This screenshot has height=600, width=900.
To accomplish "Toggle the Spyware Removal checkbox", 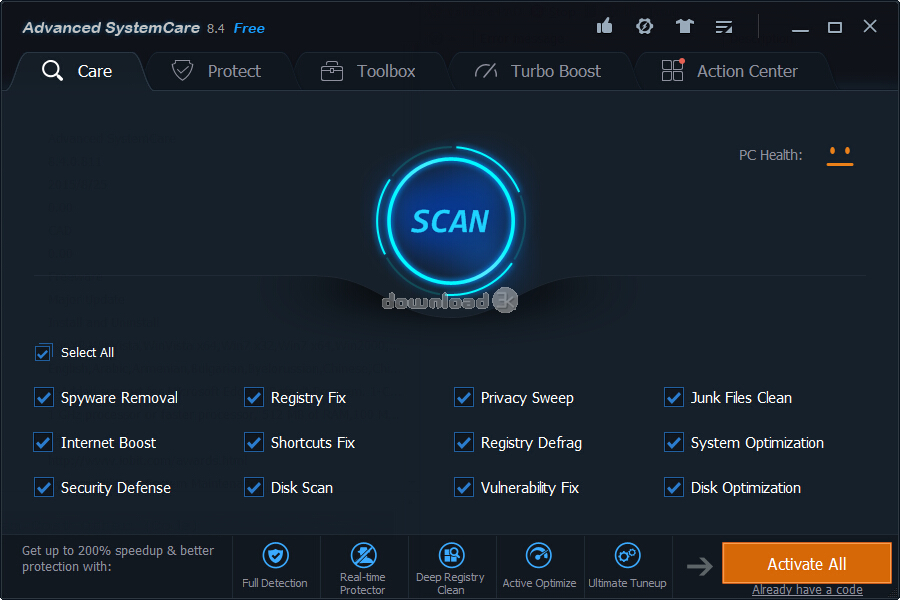I will [43, 398].
